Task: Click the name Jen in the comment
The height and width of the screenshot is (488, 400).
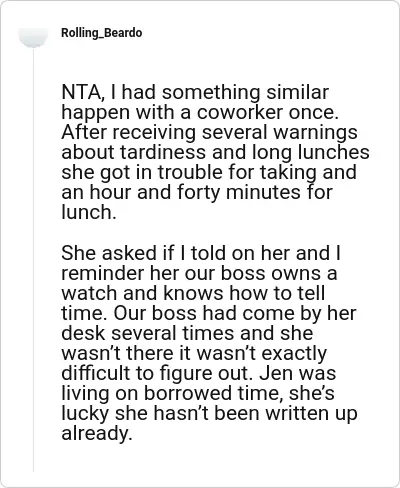Action: click(x=276, y=373)
